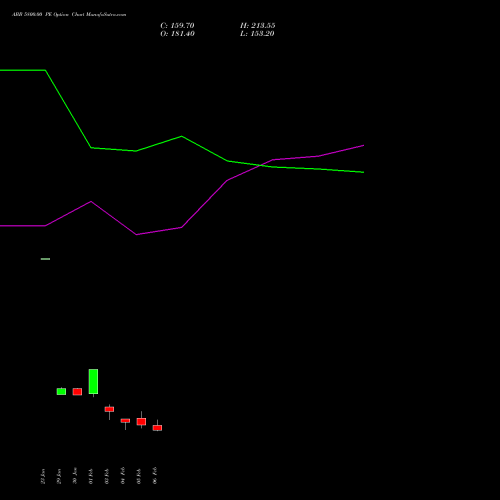Click the green candle for 29 Jan

(61, 391)
